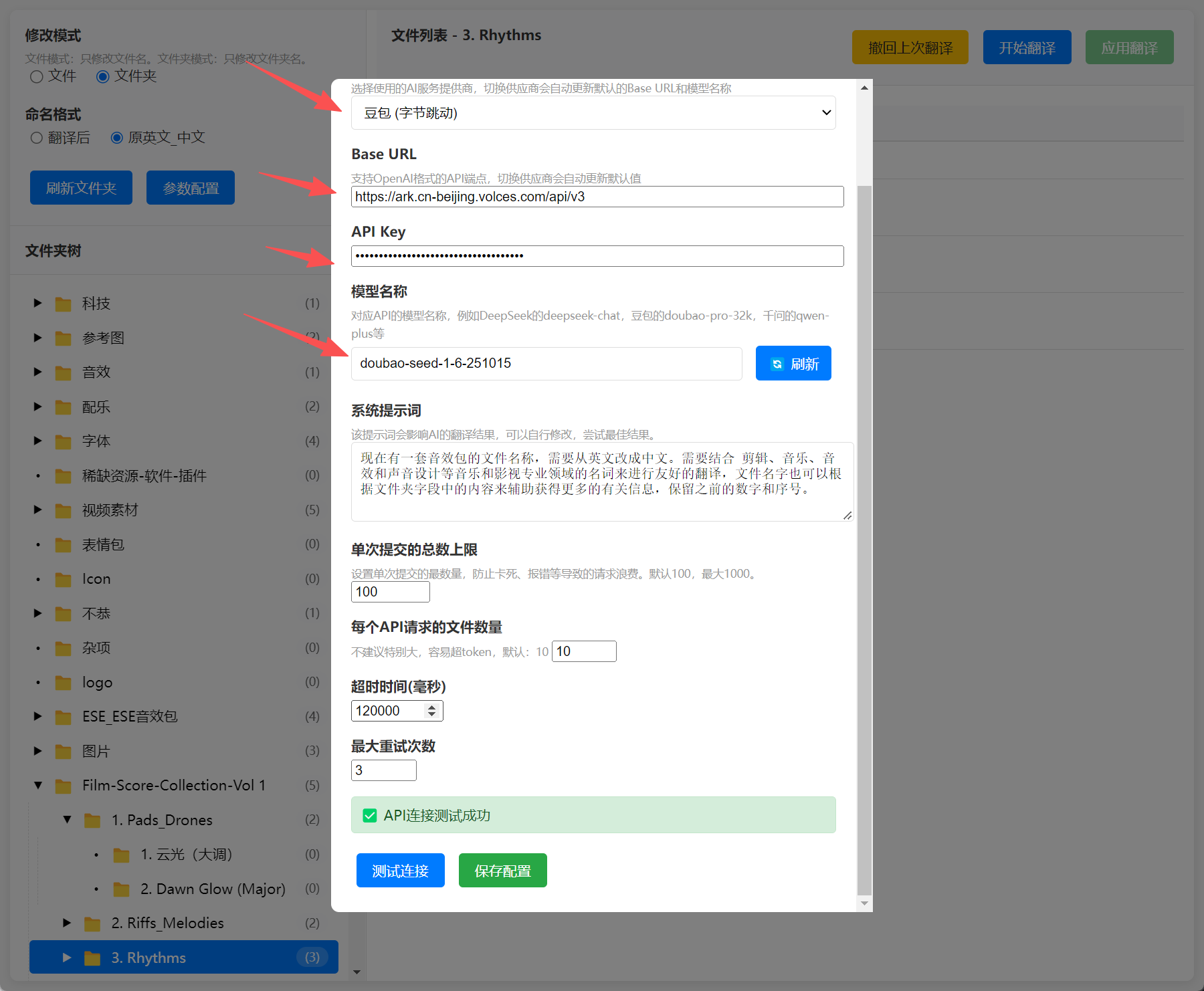Click the 保存配置 button
Screen dimensions: 1204x991
tap(502, 871)
